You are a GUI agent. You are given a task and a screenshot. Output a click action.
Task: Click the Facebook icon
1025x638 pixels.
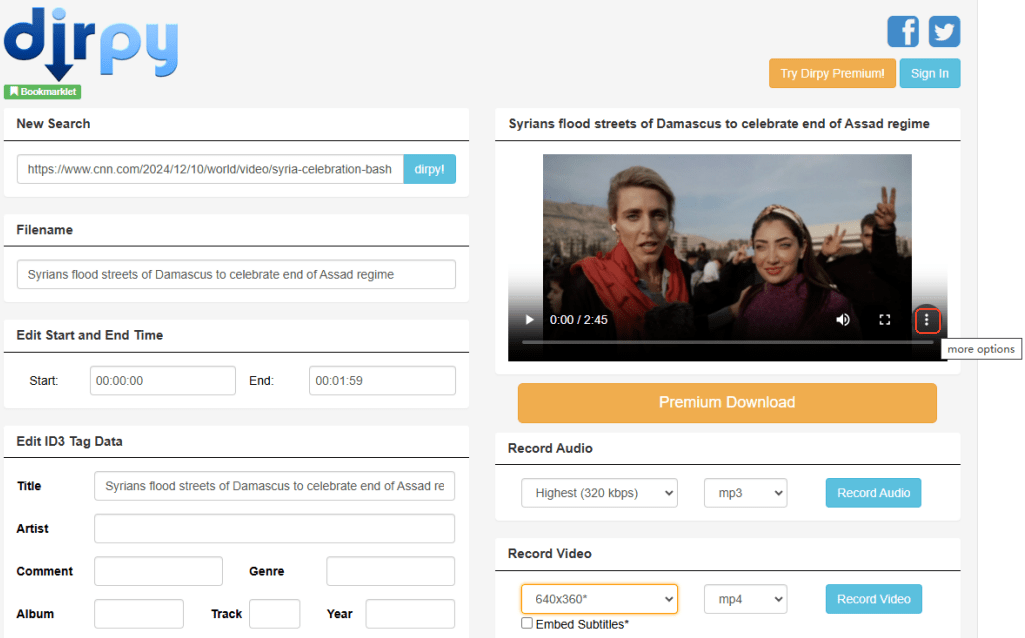[902, 31]
